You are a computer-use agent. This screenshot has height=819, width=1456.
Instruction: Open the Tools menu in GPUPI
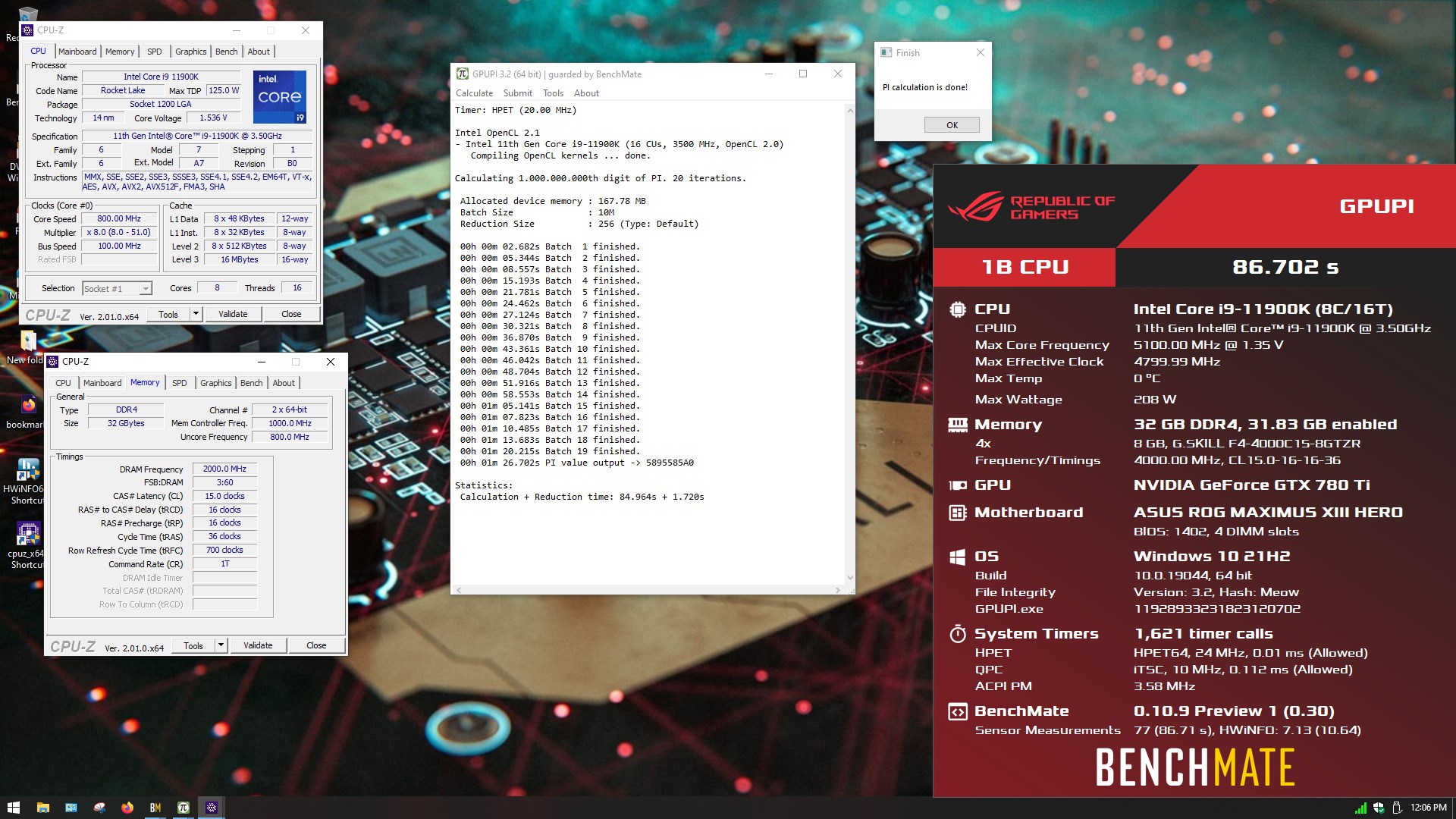pos(553,93)
